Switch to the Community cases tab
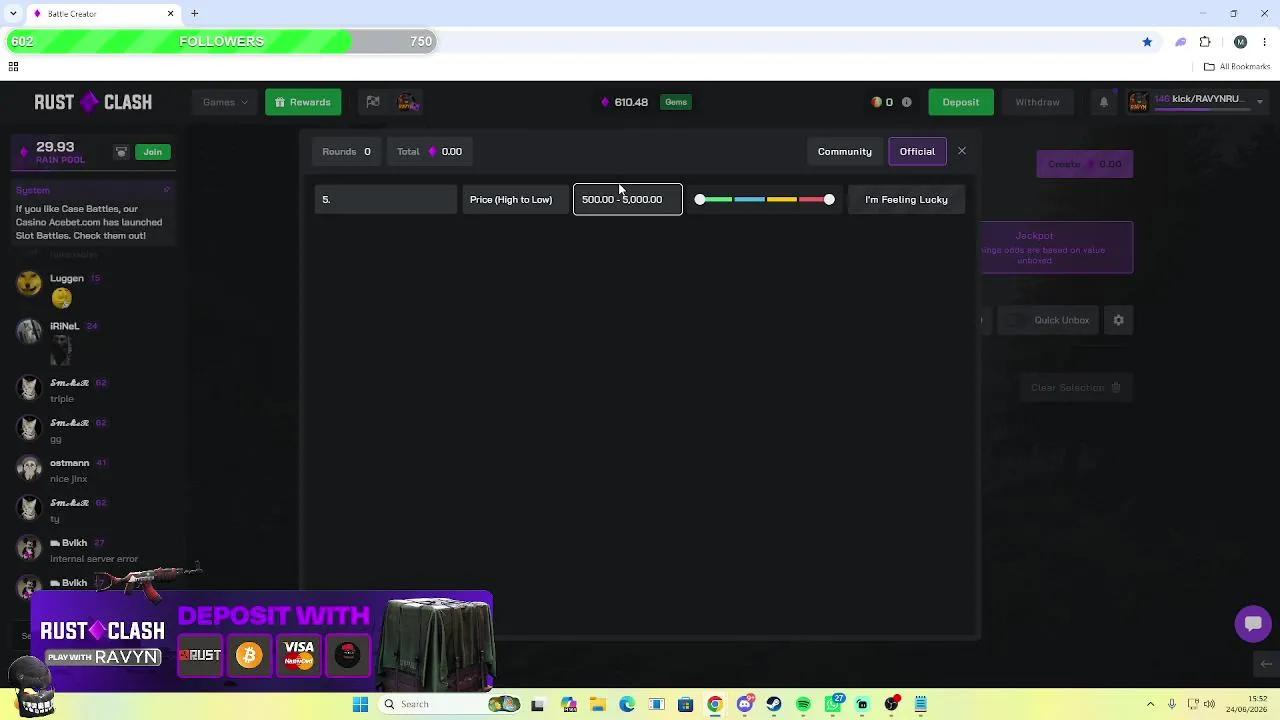 [844, 151]
